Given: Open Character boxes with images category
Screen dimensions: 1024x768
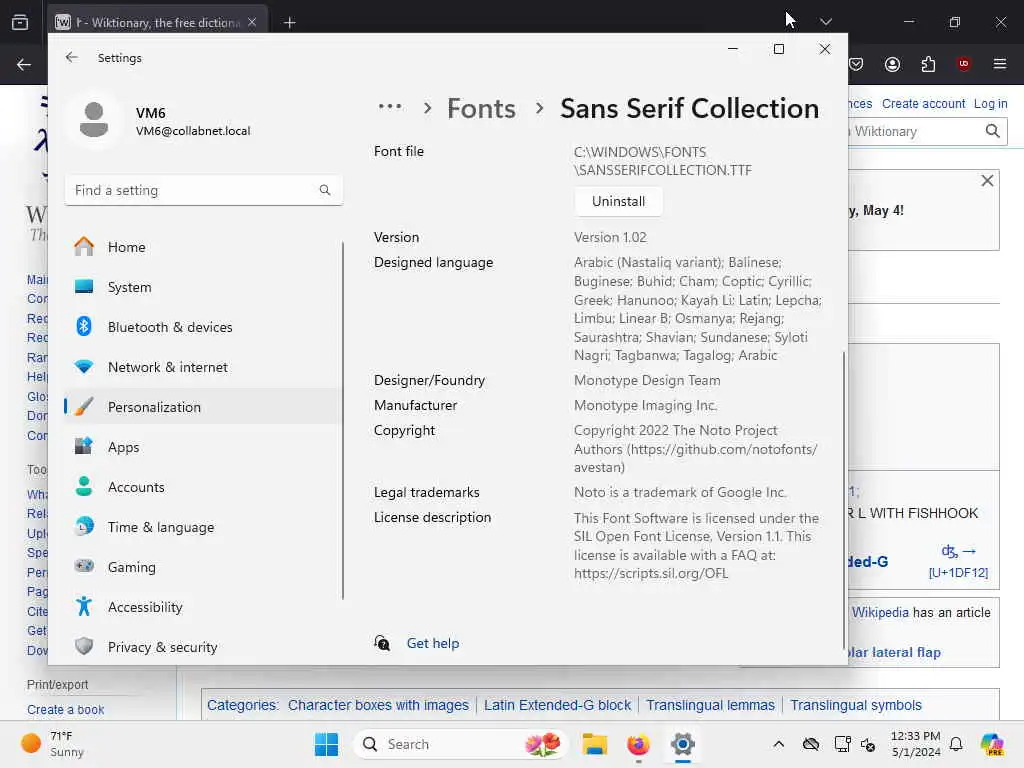Looking at the screenshot, I should tap(378, 705).
